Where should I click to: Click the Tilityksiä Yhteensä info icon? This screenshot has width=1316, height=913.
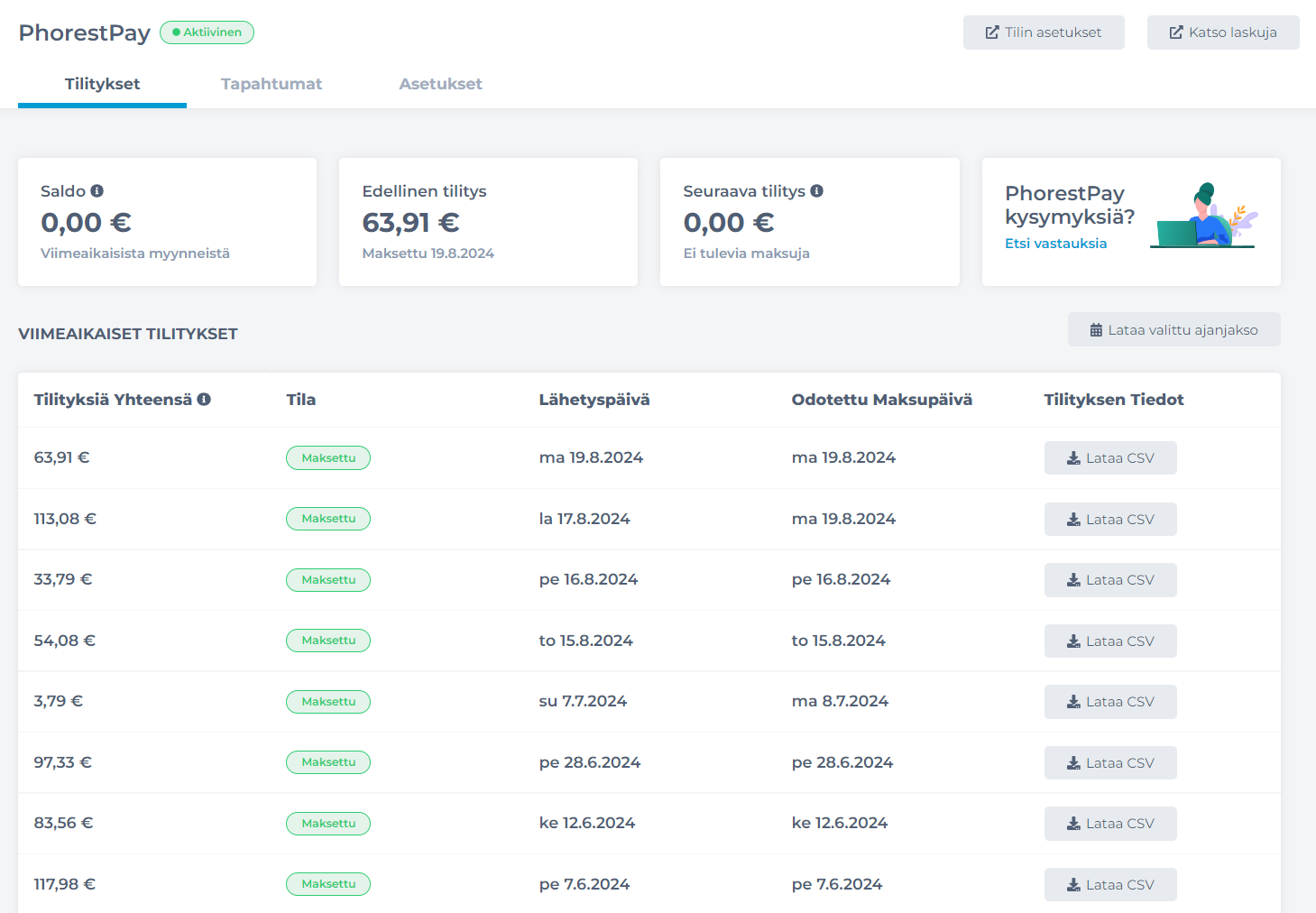pos(205,400)
